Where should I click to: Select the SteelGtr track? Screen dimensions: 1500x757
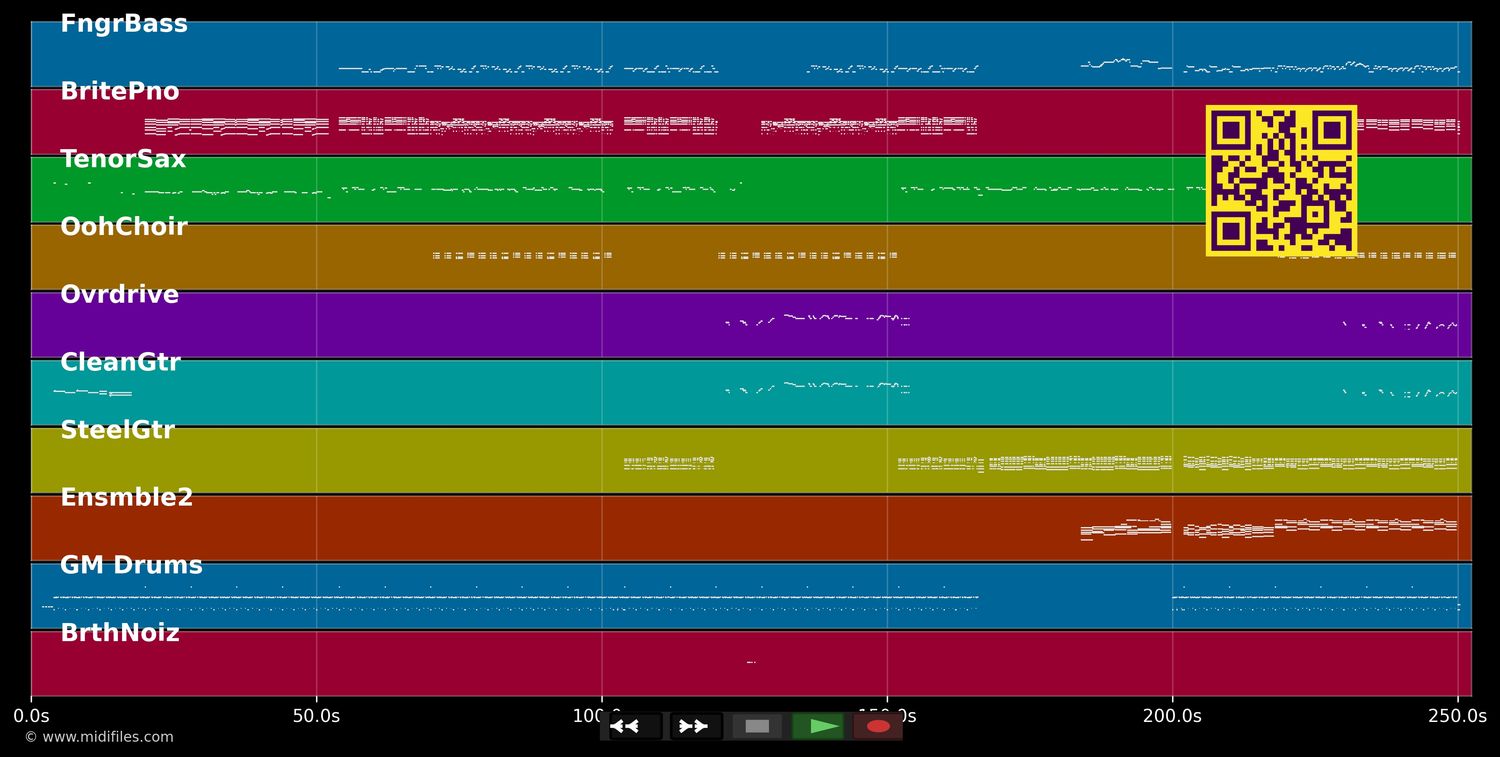click(118, 430)
